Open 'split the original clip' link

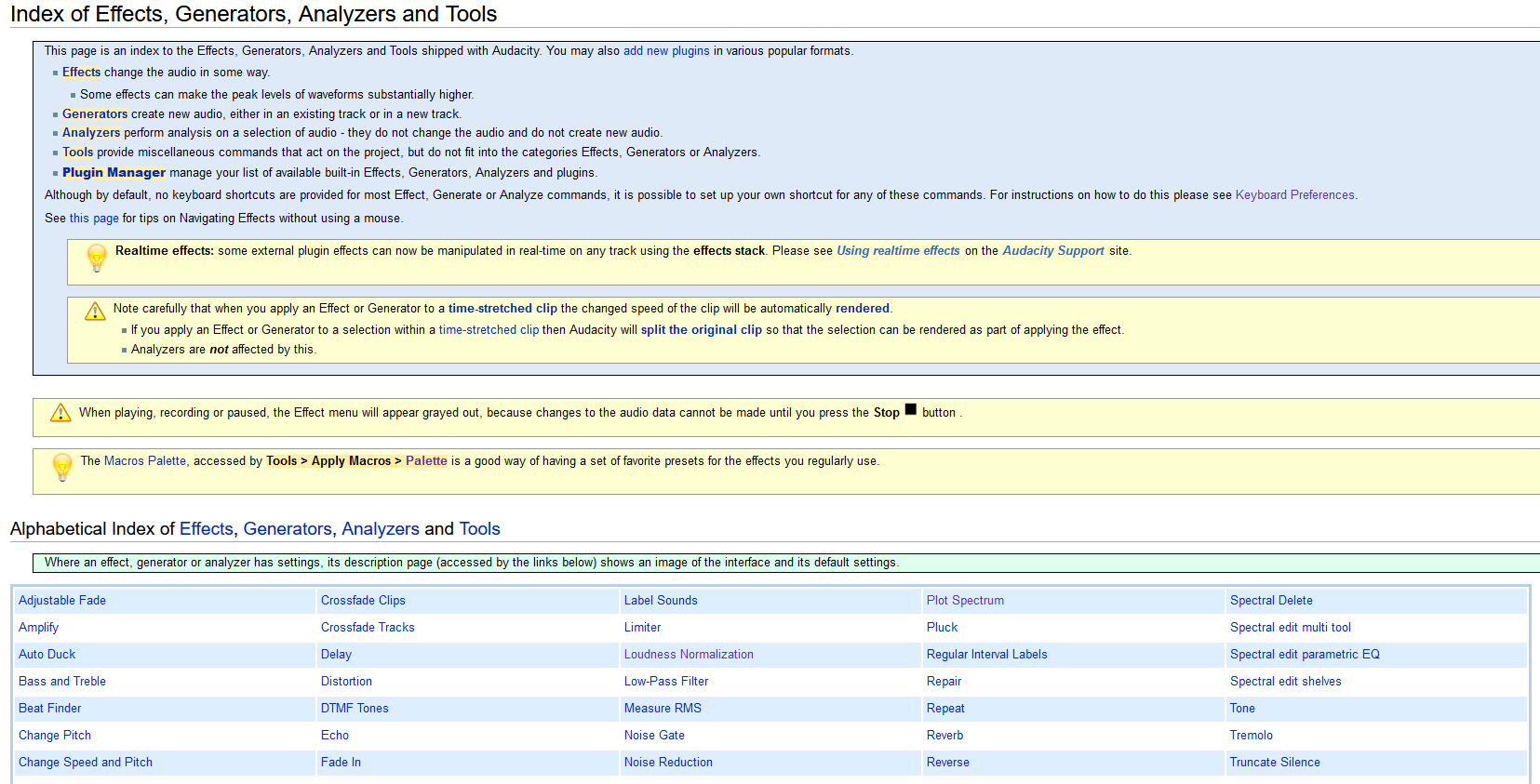tap(701, 330)
